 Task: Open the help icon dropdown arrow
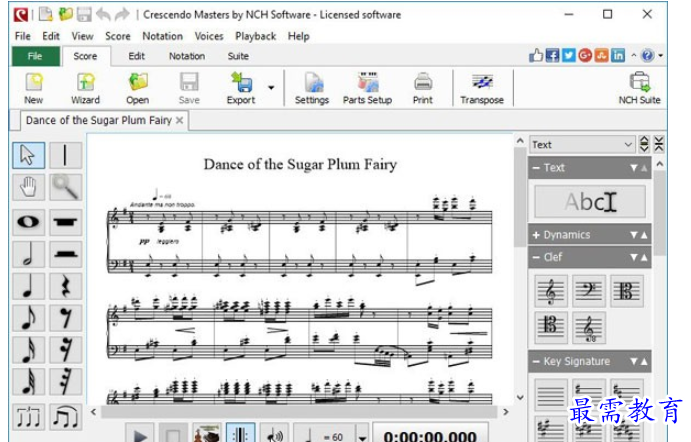661,56
